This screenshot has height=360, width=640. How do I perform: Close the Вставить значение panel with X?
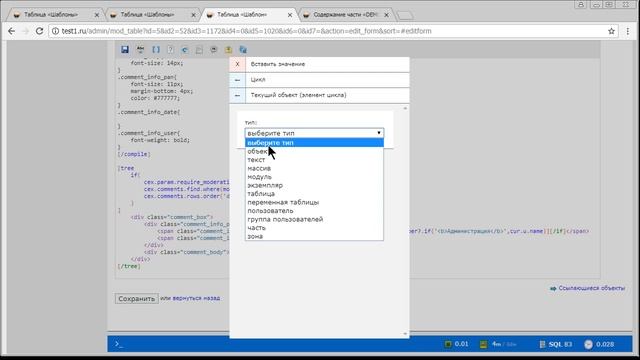click(x=237, y=64)
